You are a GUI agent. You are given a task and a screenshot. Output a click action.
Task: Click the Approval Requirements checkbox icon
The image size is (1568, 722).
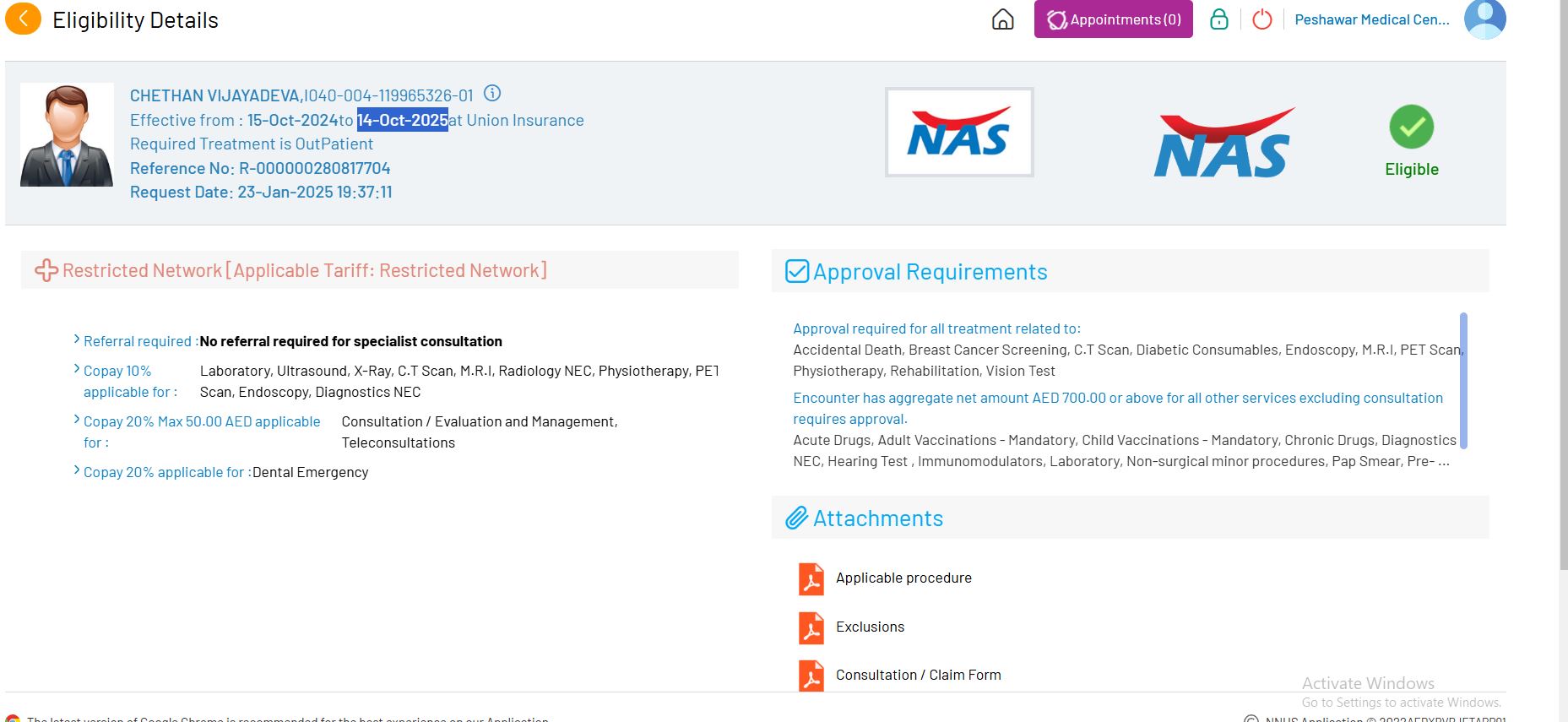tap(797, 271)
